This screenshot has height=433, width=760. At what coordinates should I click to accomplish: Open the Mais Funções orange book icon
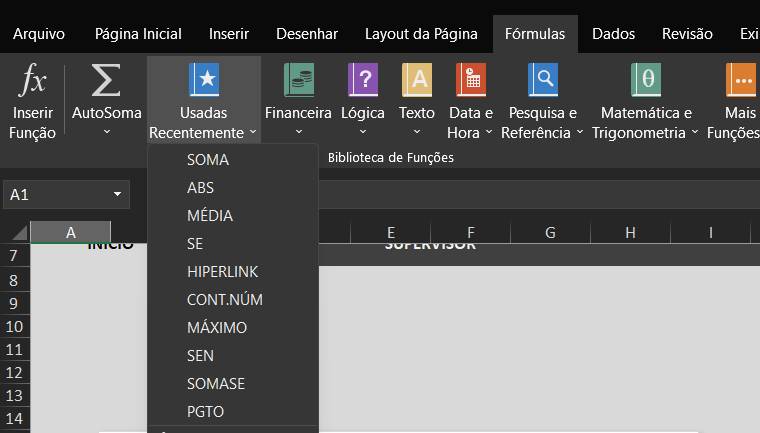pos(741,80)
